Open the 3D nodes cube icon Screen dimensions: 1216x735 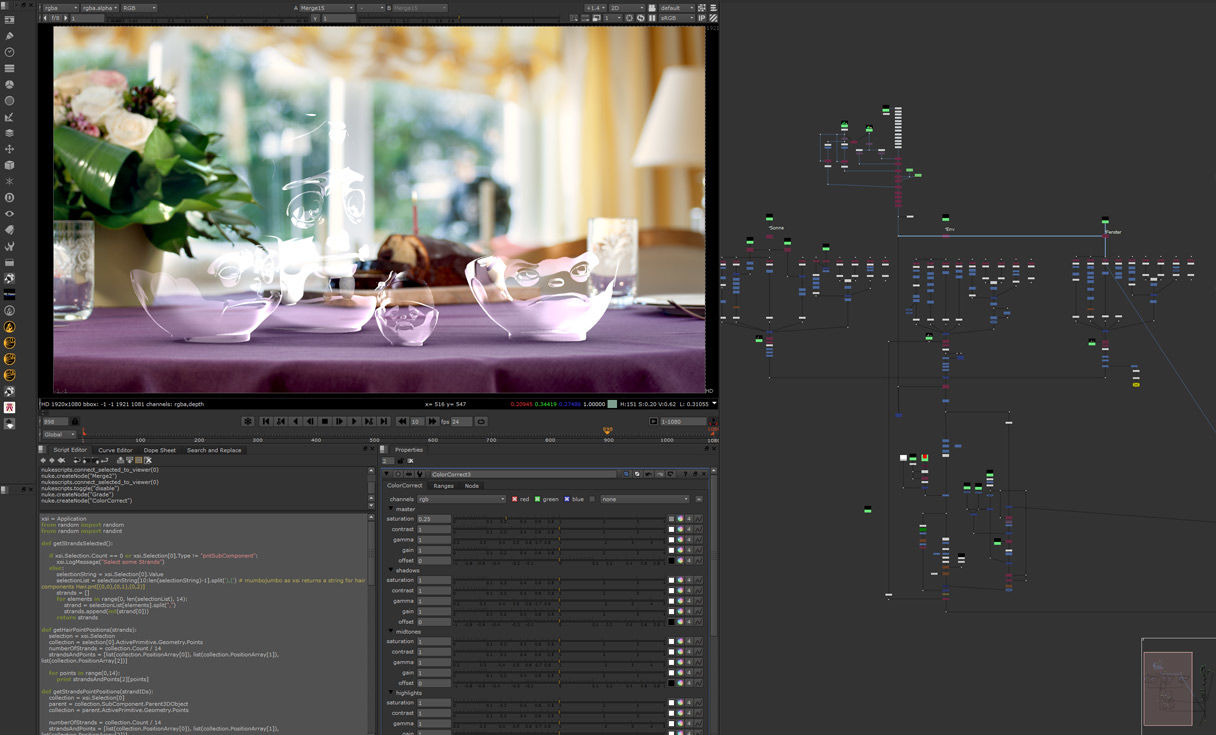[10, 165]
